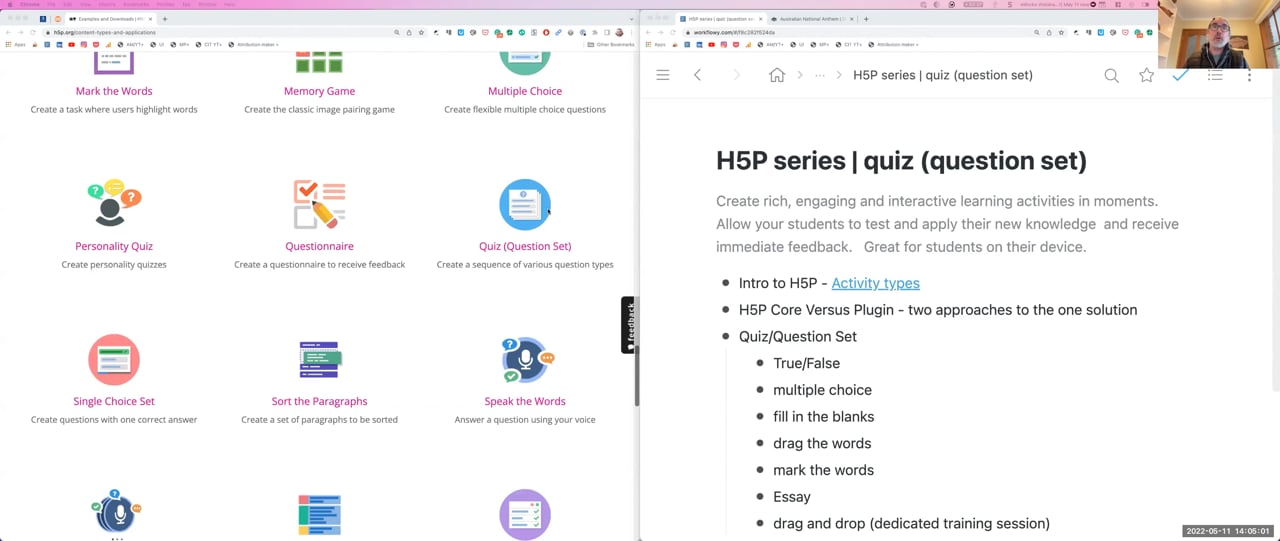Open the Workflowy list view icon
This screenshot has width=1280, height=541.
(1215, 75)
